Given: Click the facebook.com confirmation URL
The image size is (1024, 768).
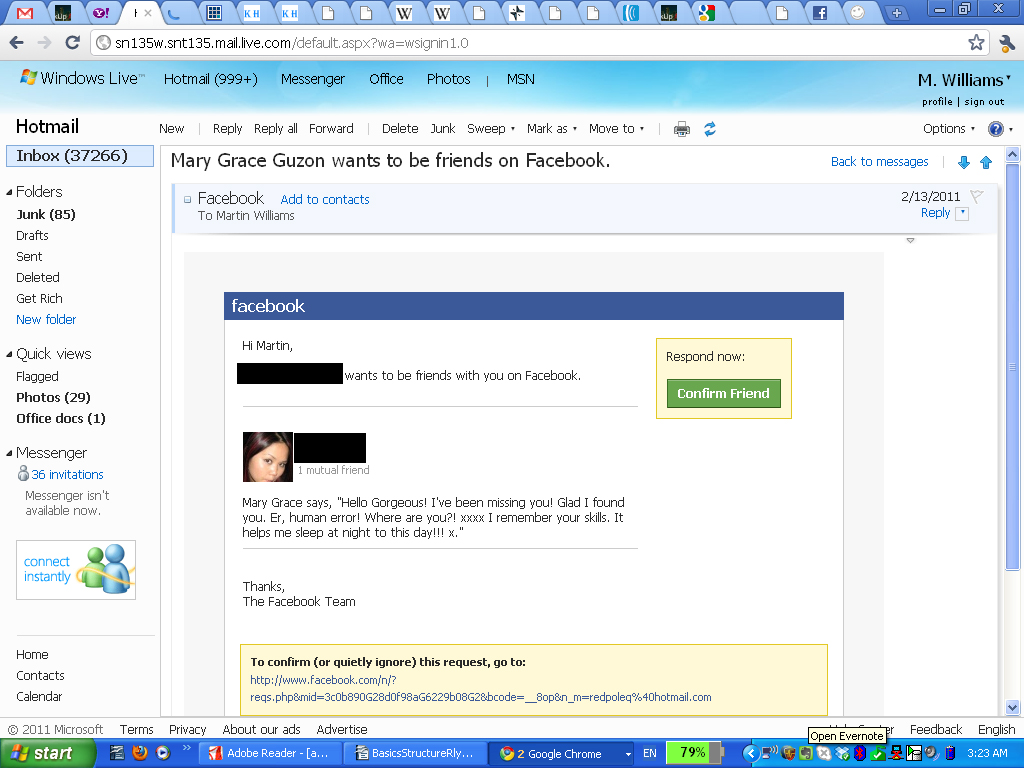Looking at the screenshot, I should (481, 688).
